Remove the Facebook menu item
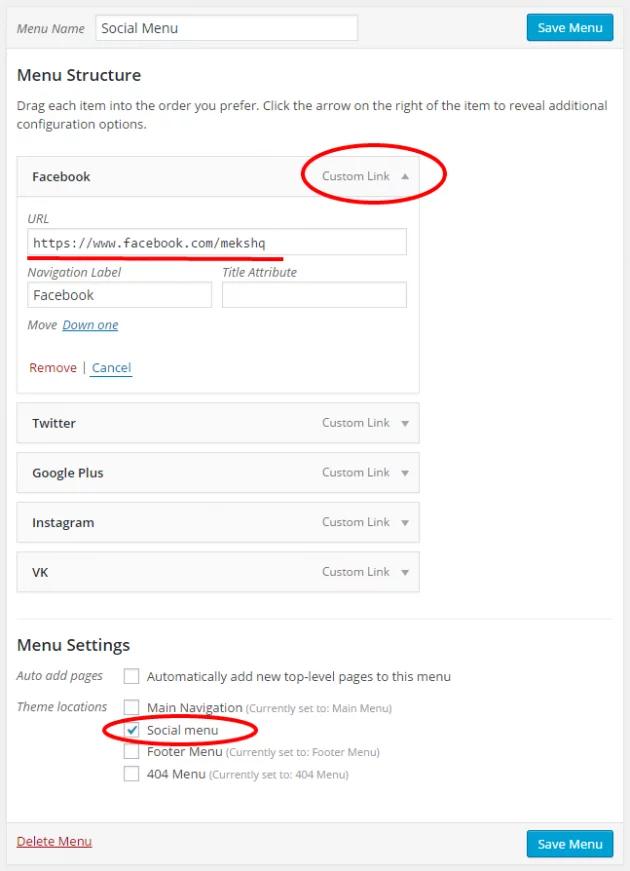Image resolution: width=630 pixels, height=871 pixels. click(52, 367)
